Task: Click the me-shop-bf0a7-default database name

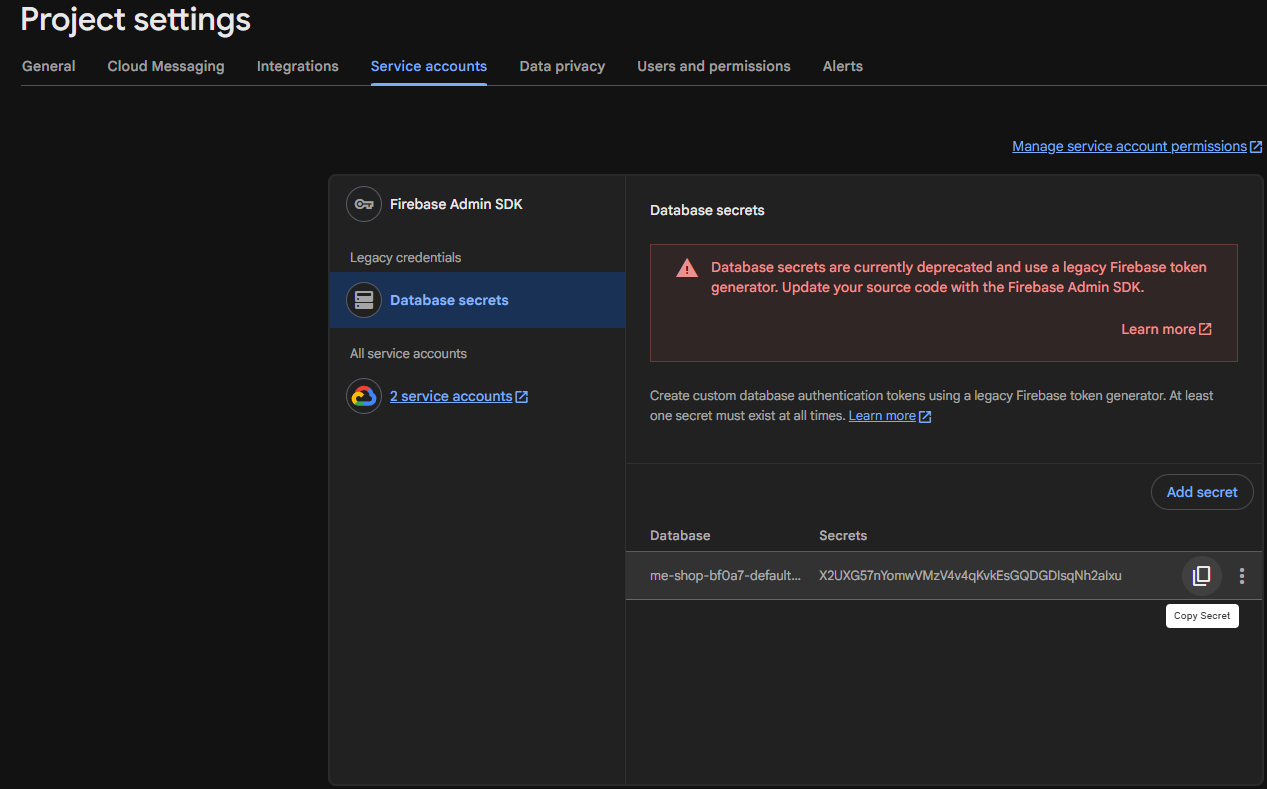Action: 726,576
